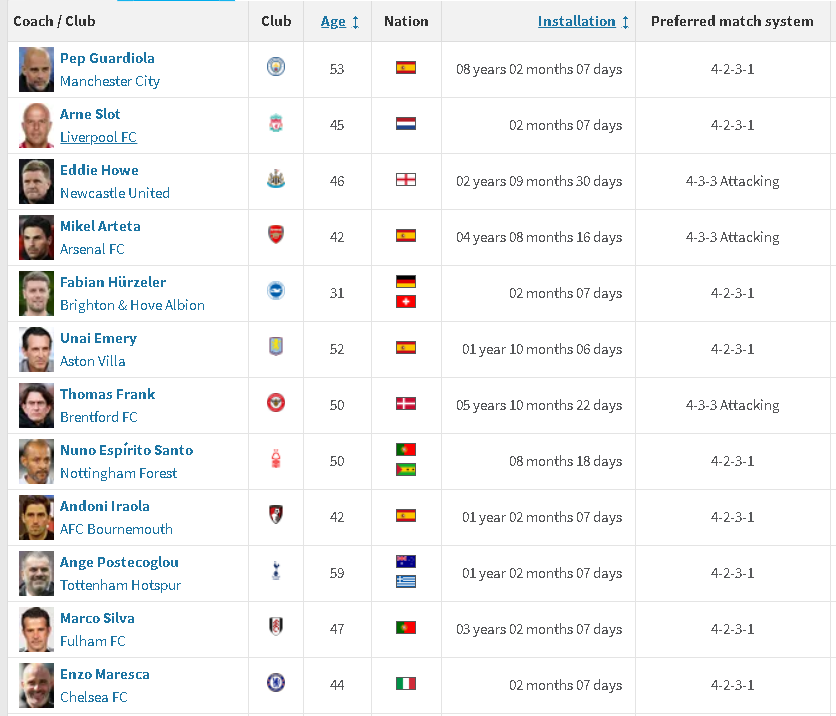Click Ange Postecoglou's portrait thumbnail
The width and height of the screenshot is (836, 716).
pos(36,573)
